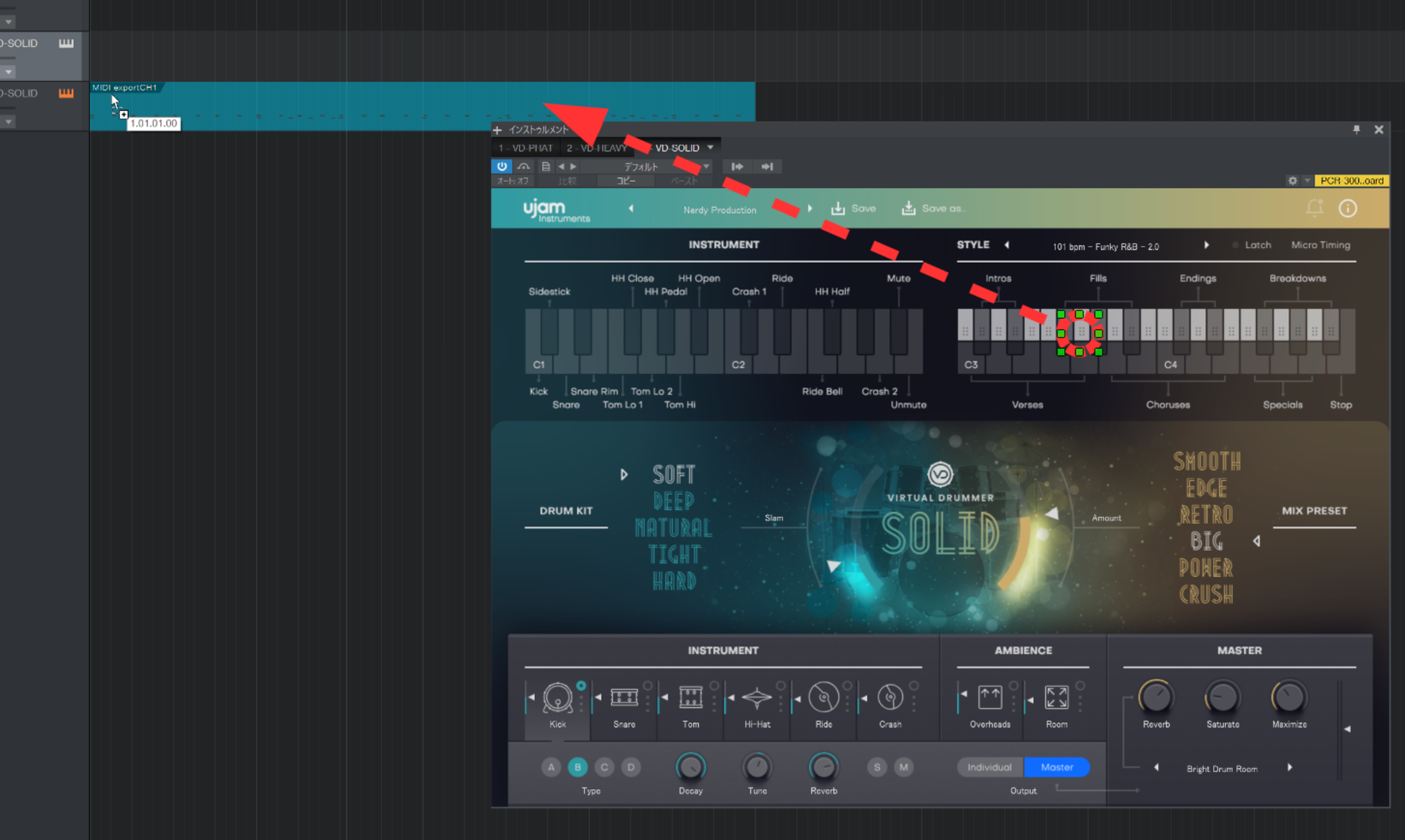Image resolution: width=1405 pixels, height=840 pixels.
Task: Select next reverb type right of Bright Drum Room
Action: tap(1290, 767)
